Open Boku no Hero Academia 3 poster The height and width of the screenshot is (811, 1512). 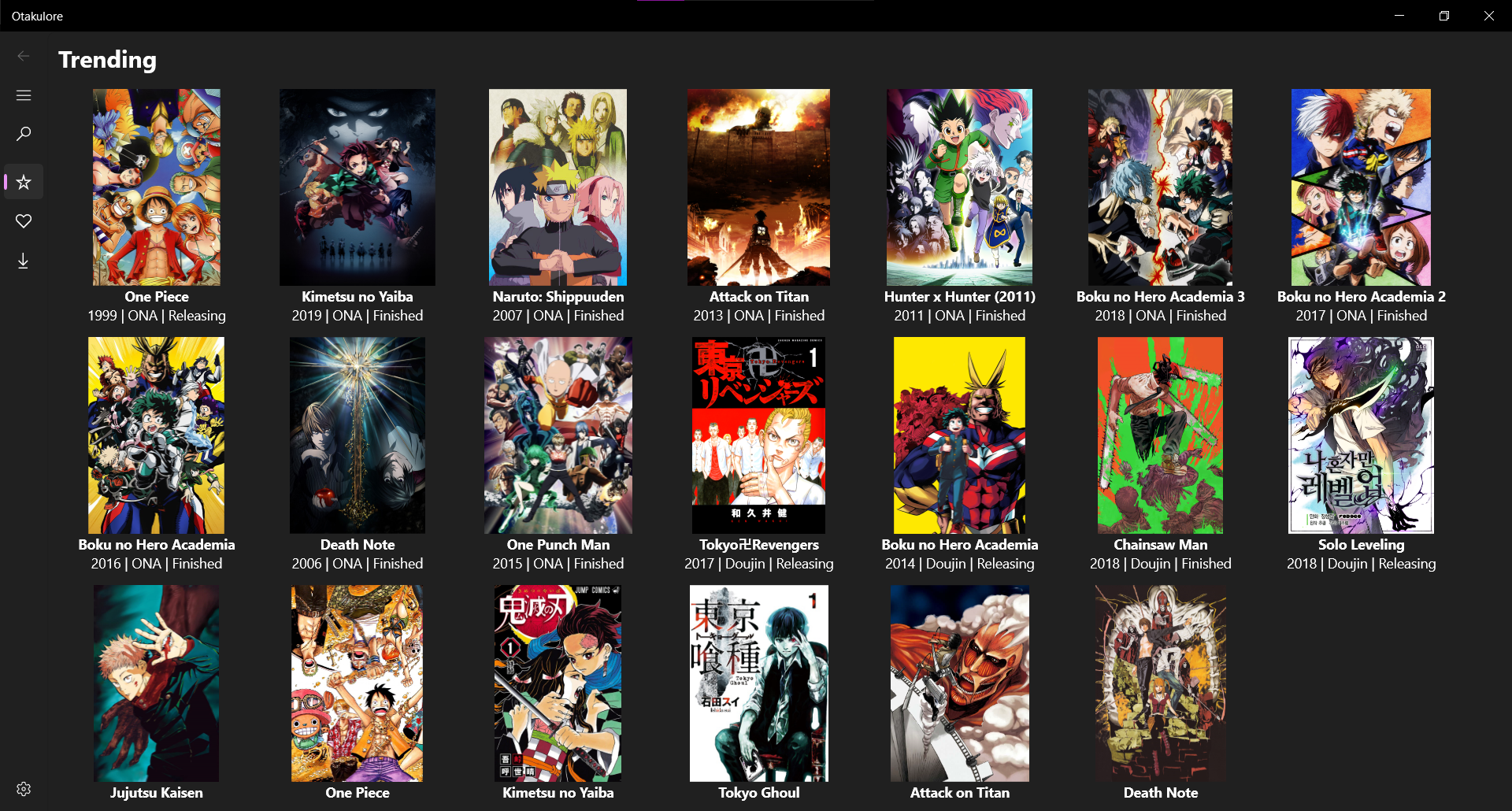(x=1161, y=187)
